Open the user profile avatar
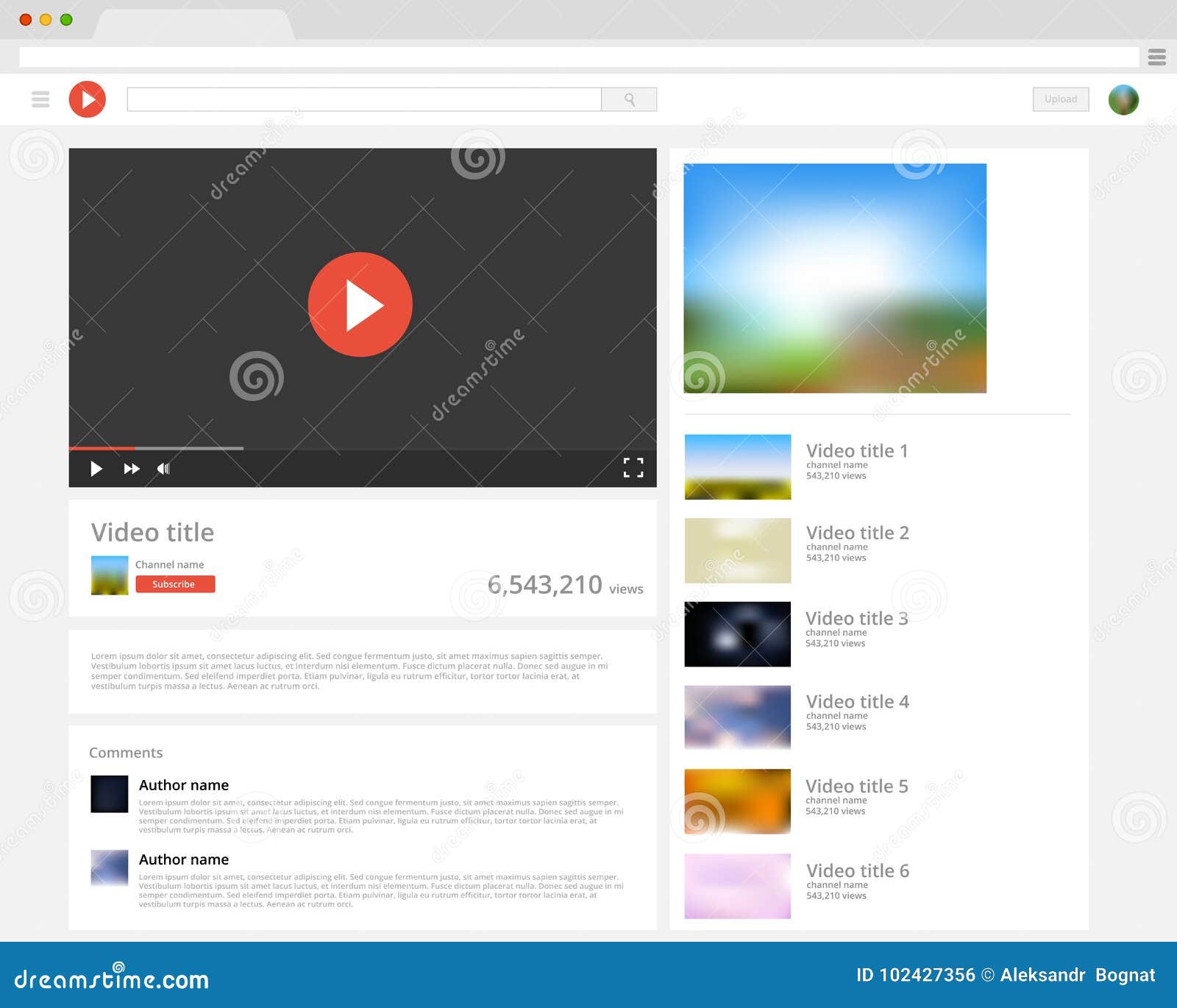This screenshot has width=1177, height=1008. coord(1123,99)
